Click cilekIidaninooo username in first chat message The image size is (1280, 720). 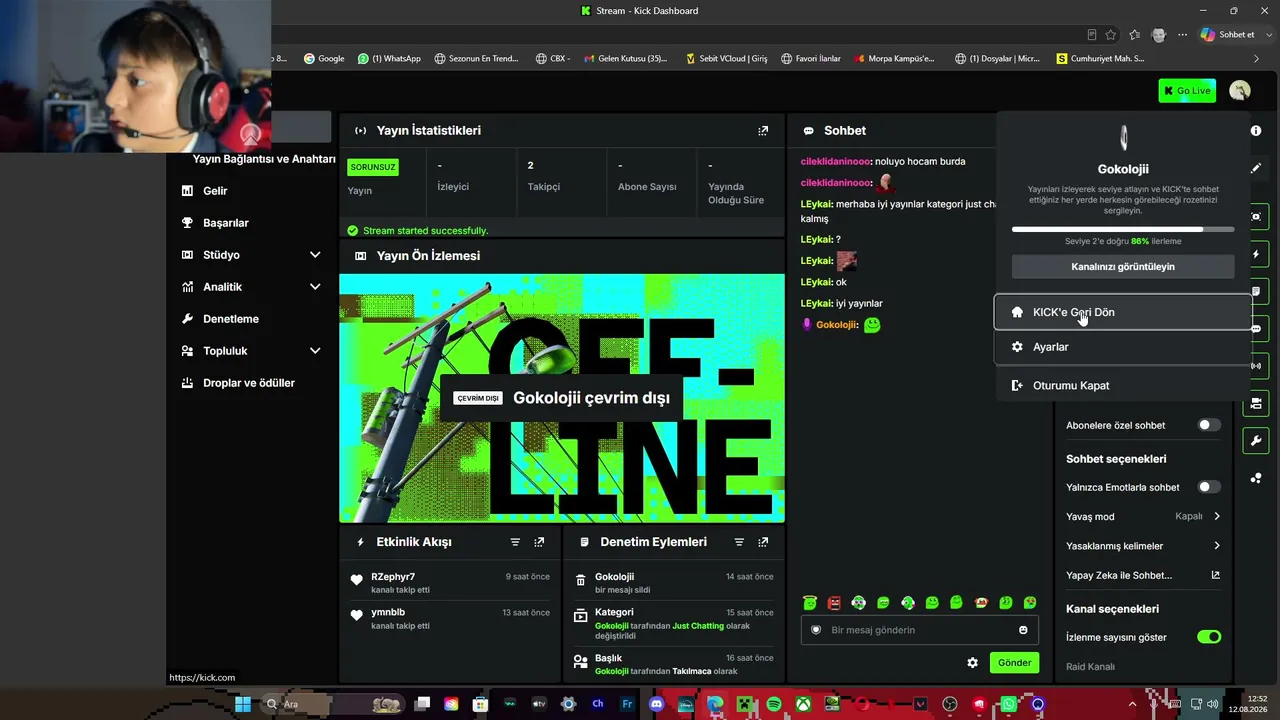coord(836,161)
